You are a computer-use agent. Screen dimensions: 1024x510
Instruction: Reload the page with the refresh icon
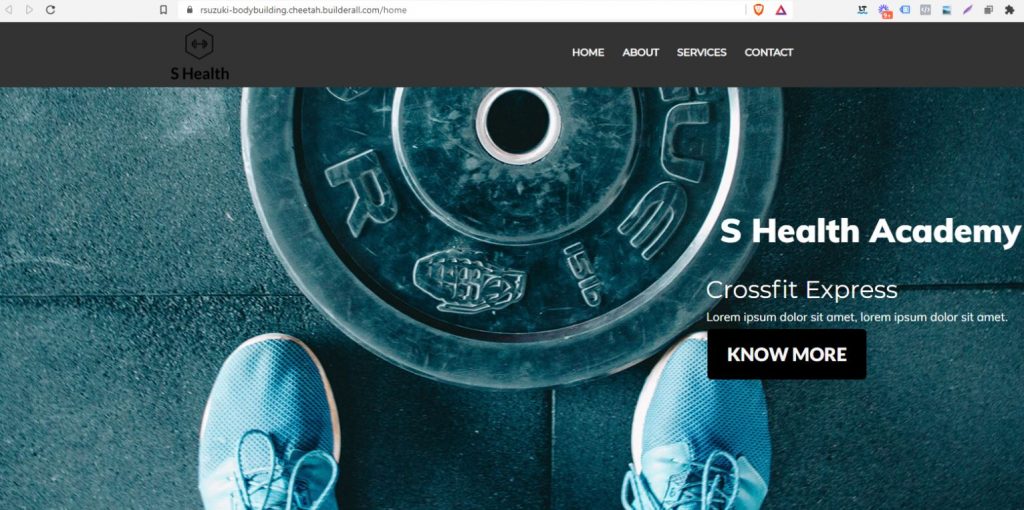50,10
